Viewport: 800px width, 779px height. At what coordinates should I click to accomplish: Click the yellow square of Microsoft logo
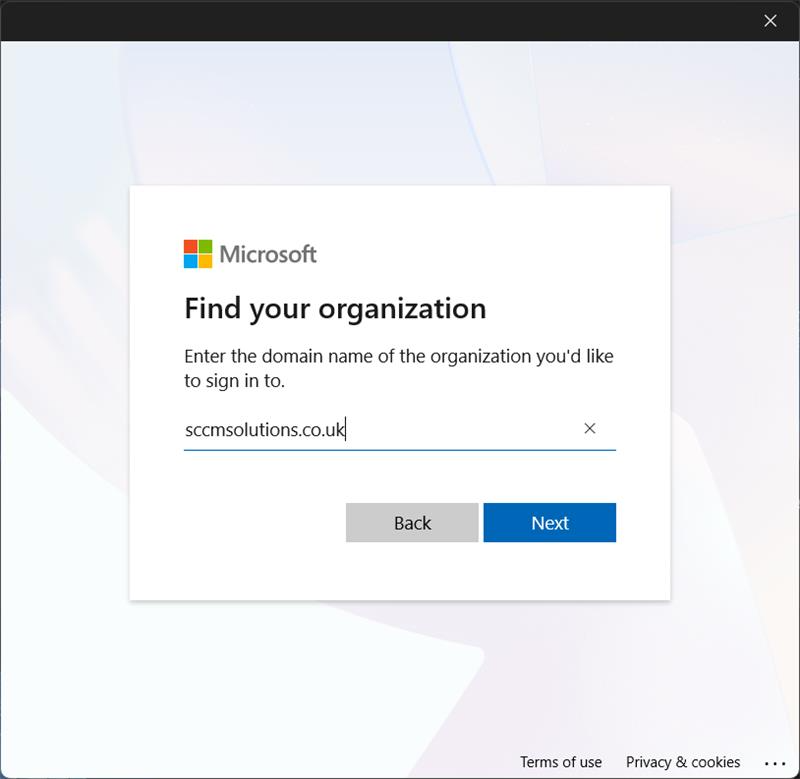[205, 261]
